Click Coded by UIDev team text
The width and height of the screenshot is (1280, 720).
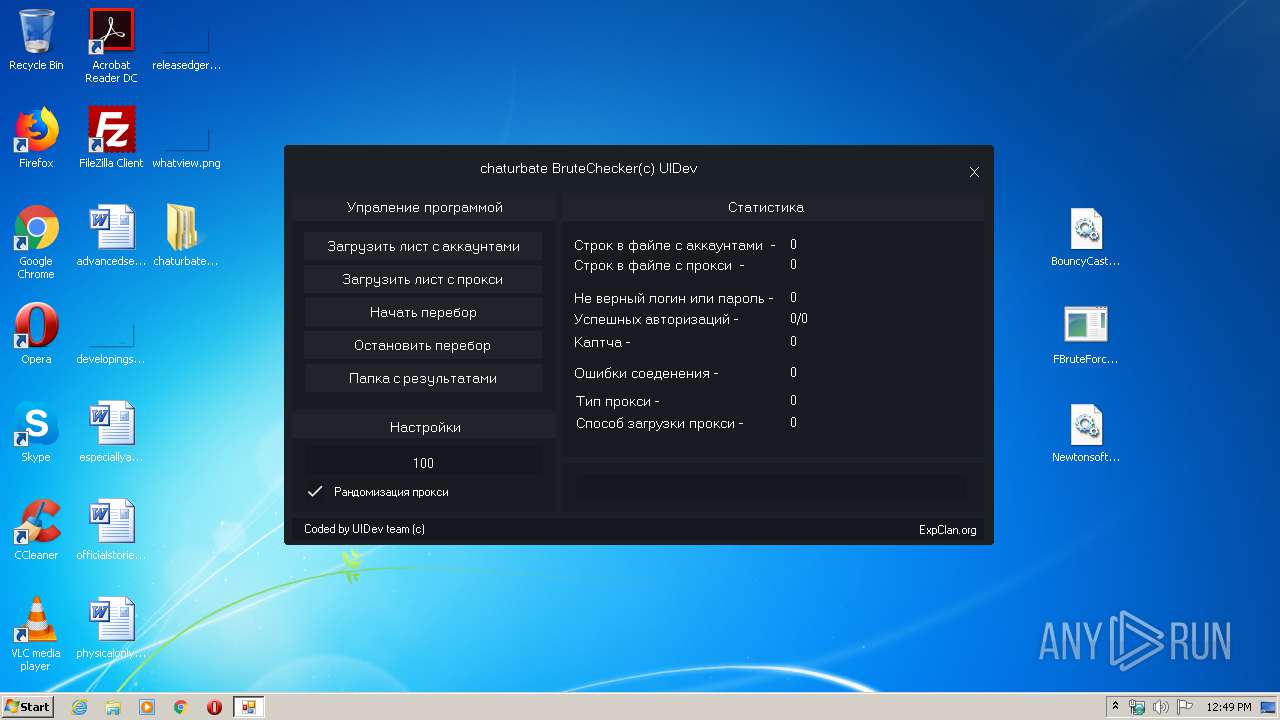[x=364, y=529]
